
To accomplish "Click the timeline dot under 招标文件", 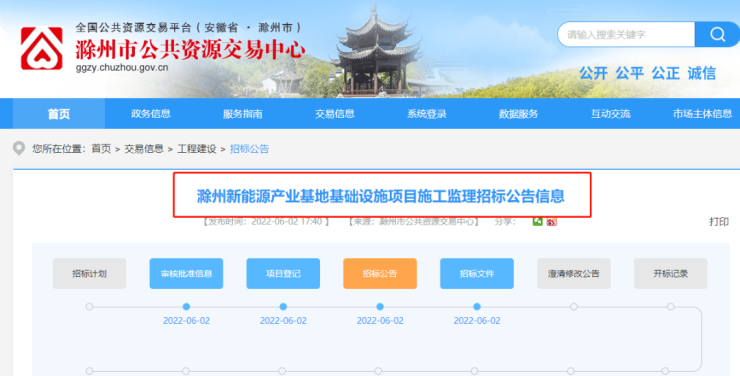I will coord(477,307).
